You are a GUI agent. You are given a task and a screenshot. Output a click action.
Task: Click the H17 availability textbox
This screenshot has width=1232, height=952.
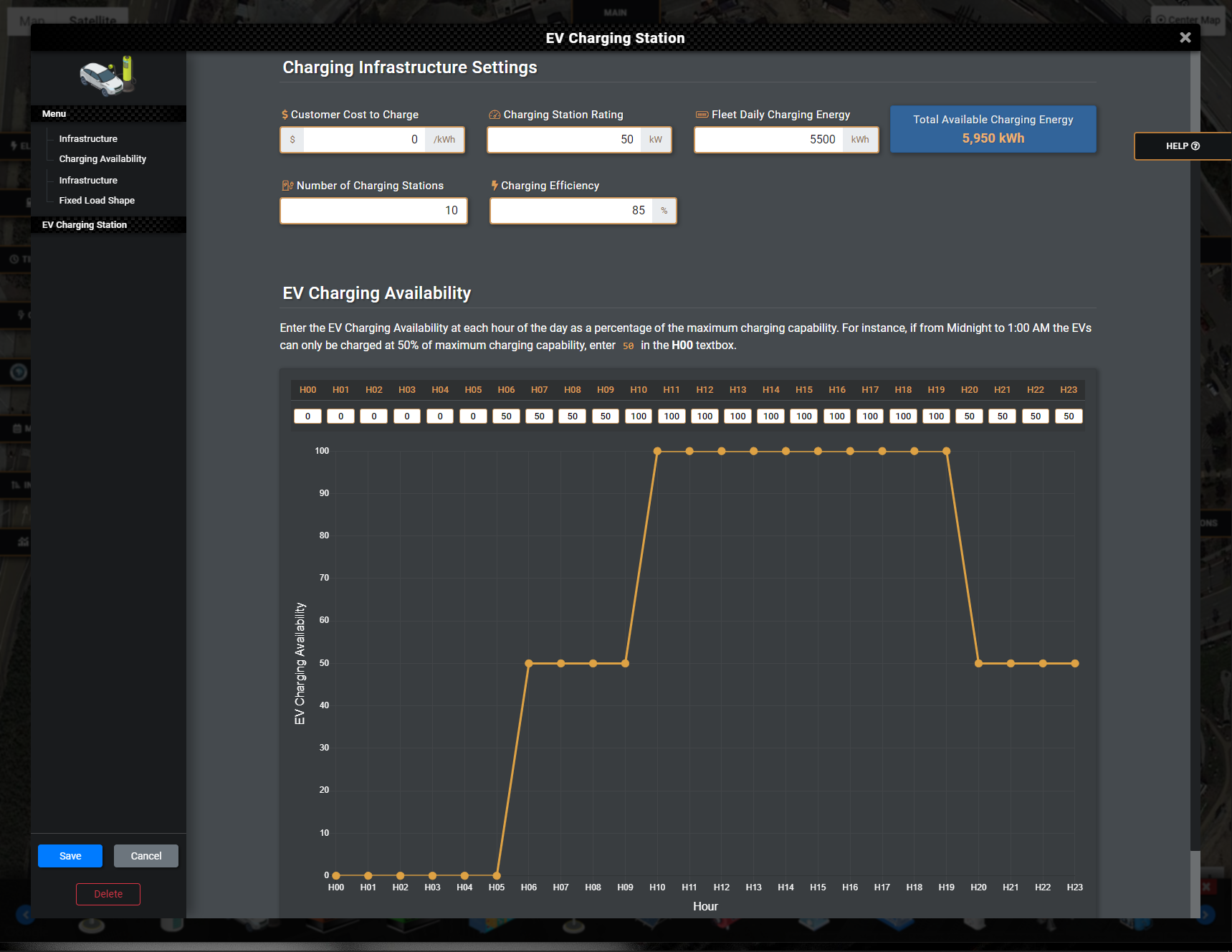pyautogui.click(x=870, y=416)
